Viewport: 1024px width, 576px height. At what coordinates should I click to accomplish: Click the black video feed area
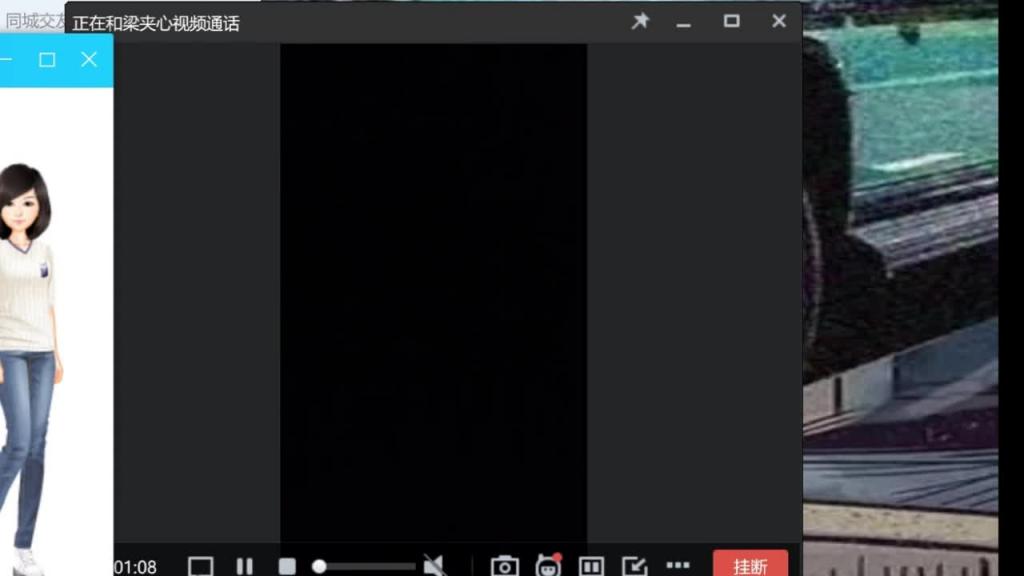coord(434,293)
